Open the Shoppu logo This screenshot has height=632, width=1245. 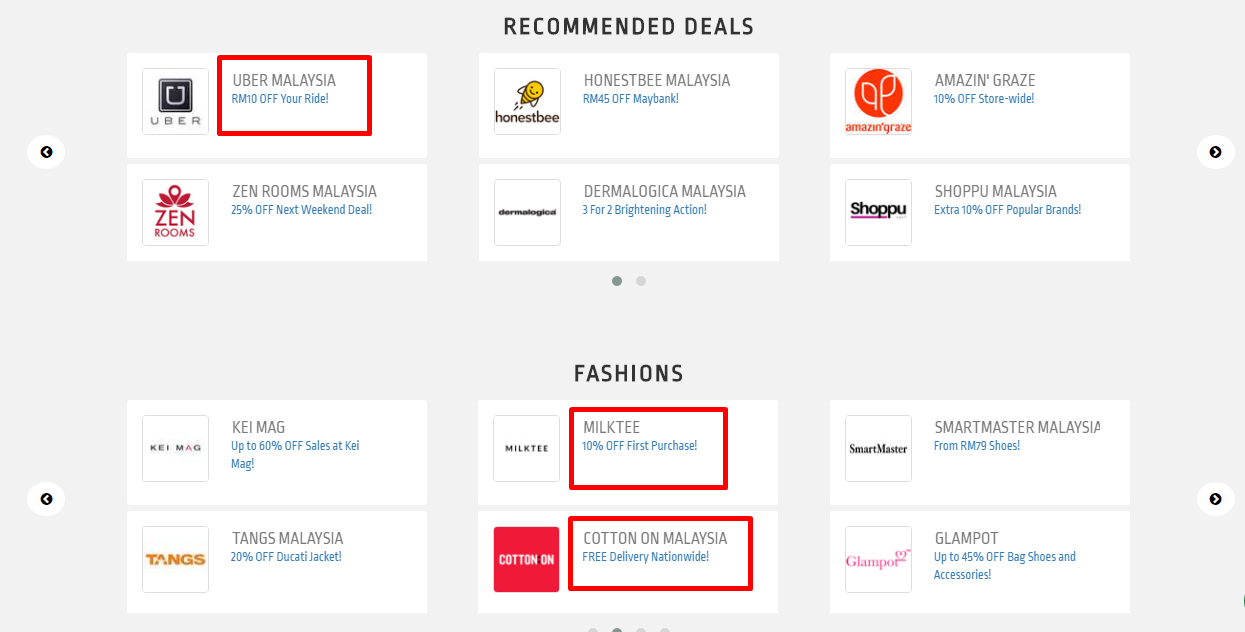[878, 213]
